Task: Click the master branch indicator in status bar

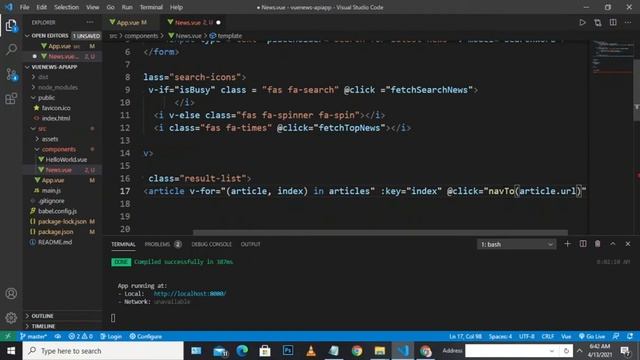Action: click(x=33, y=336)
